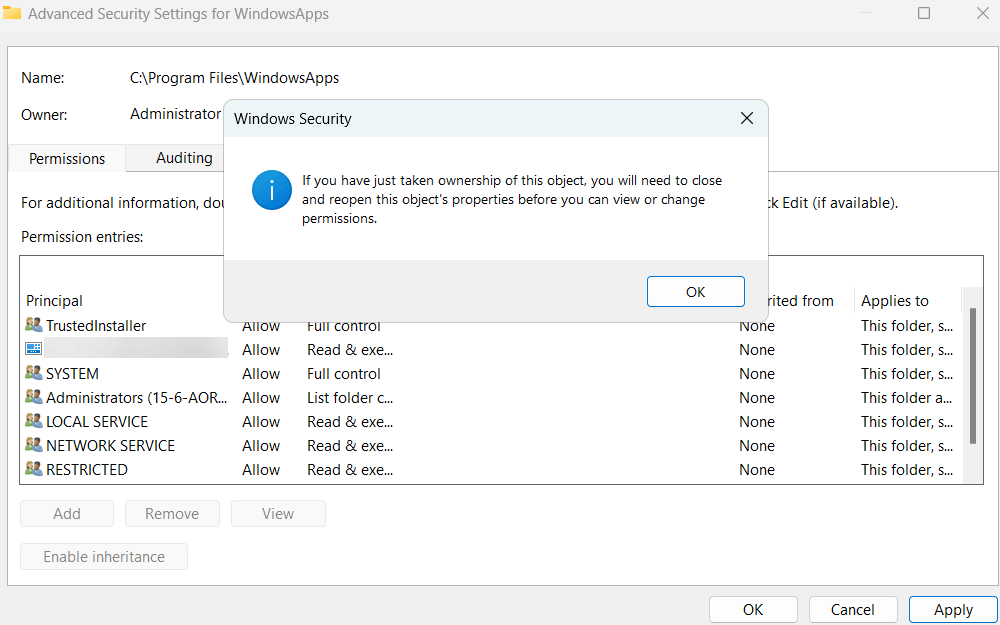Maximize the Advanced Security Settings window
1000x625 pixels.
(923, 13)
